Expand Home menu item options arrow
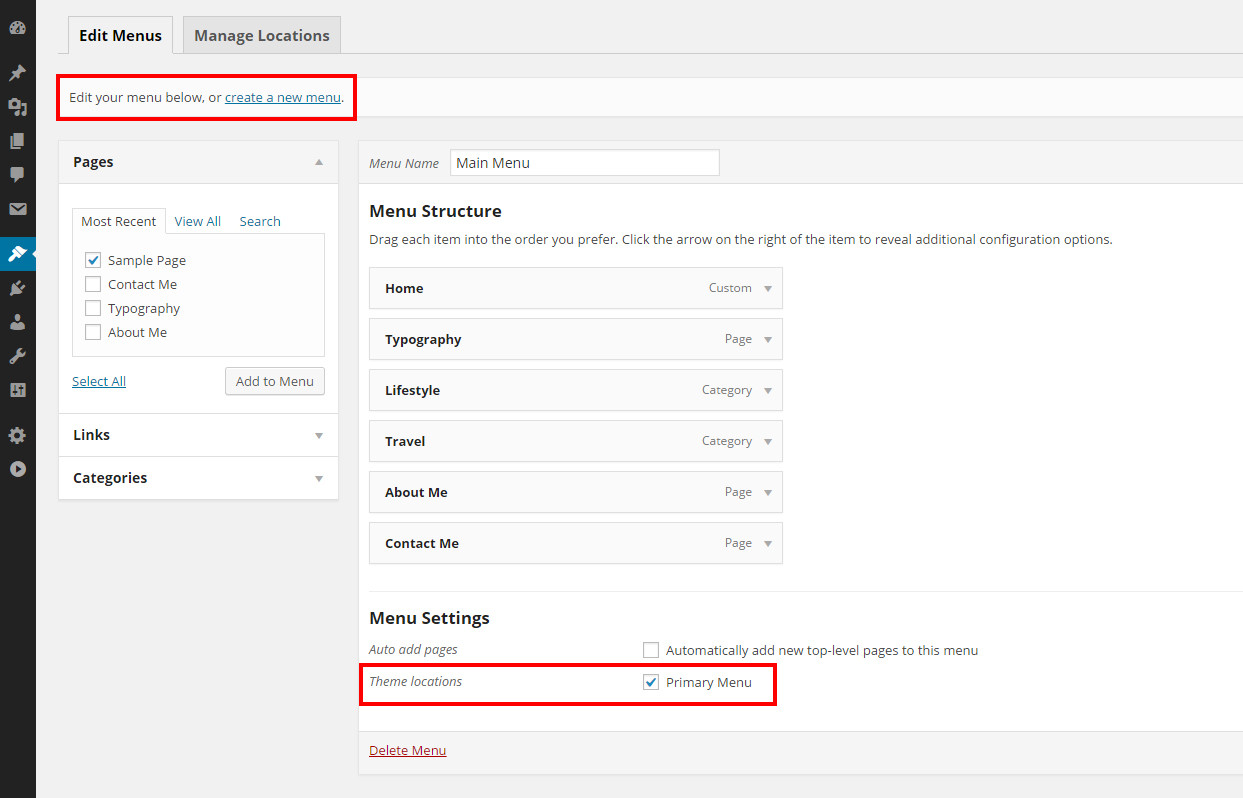Screen dimensions: 1243x798 768,289
